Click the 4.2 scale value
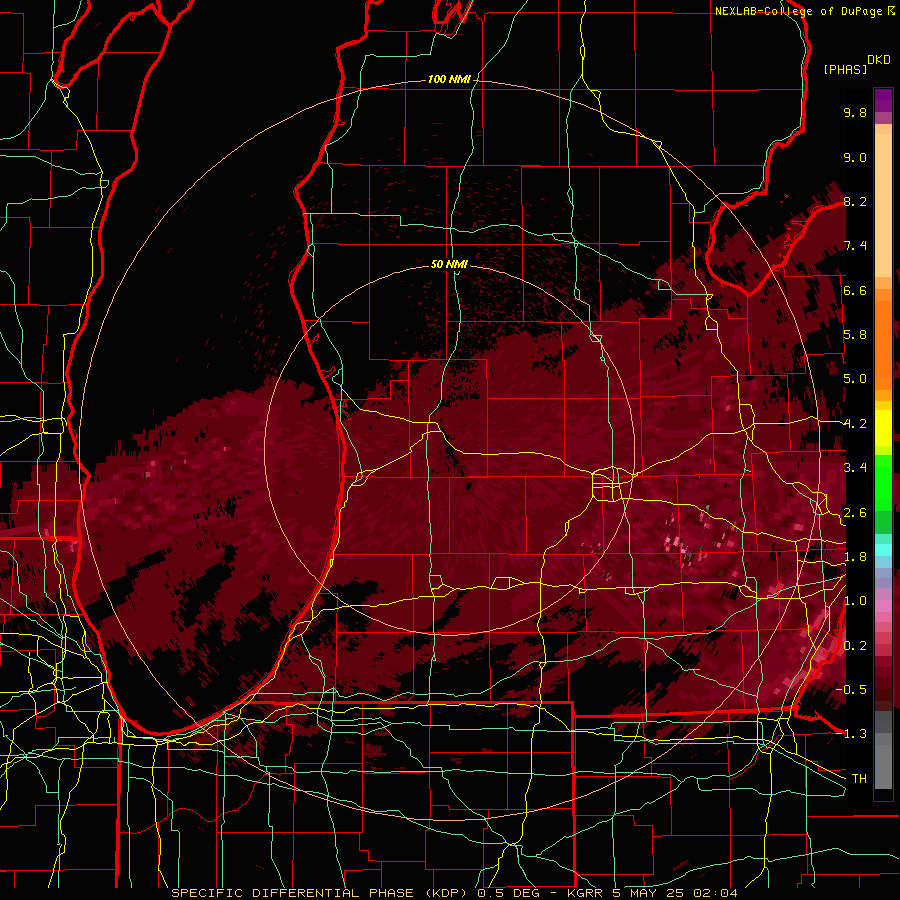 pyautogui.click(x=855, y=424)
